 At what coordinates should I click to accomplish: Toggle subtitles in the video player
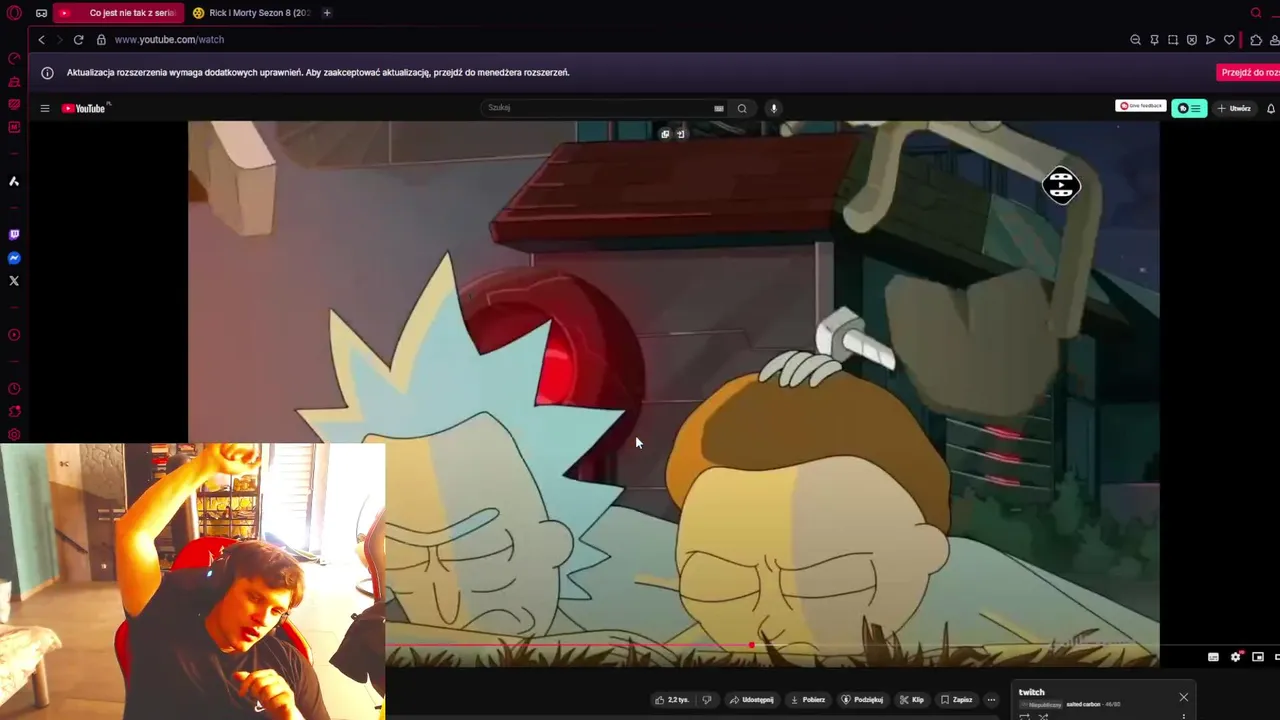coord(1213,657)
